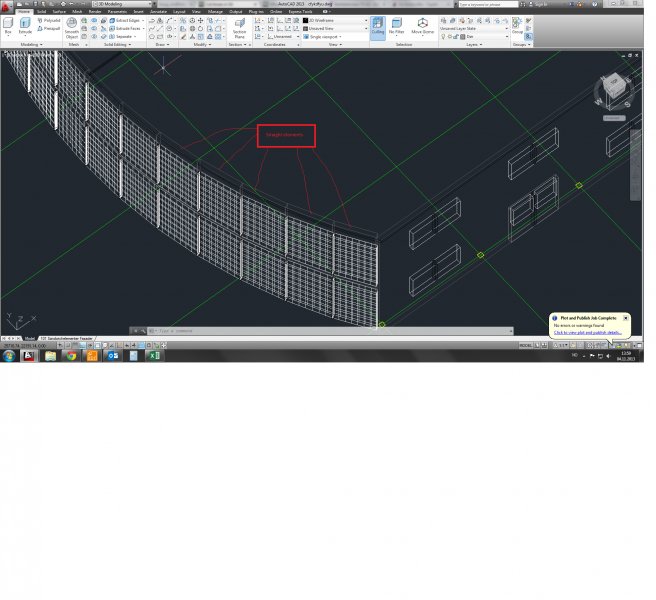Switch to the Surface ribbon tab
Viewport: 656px width, 600px height.
(x=59, y=11)
